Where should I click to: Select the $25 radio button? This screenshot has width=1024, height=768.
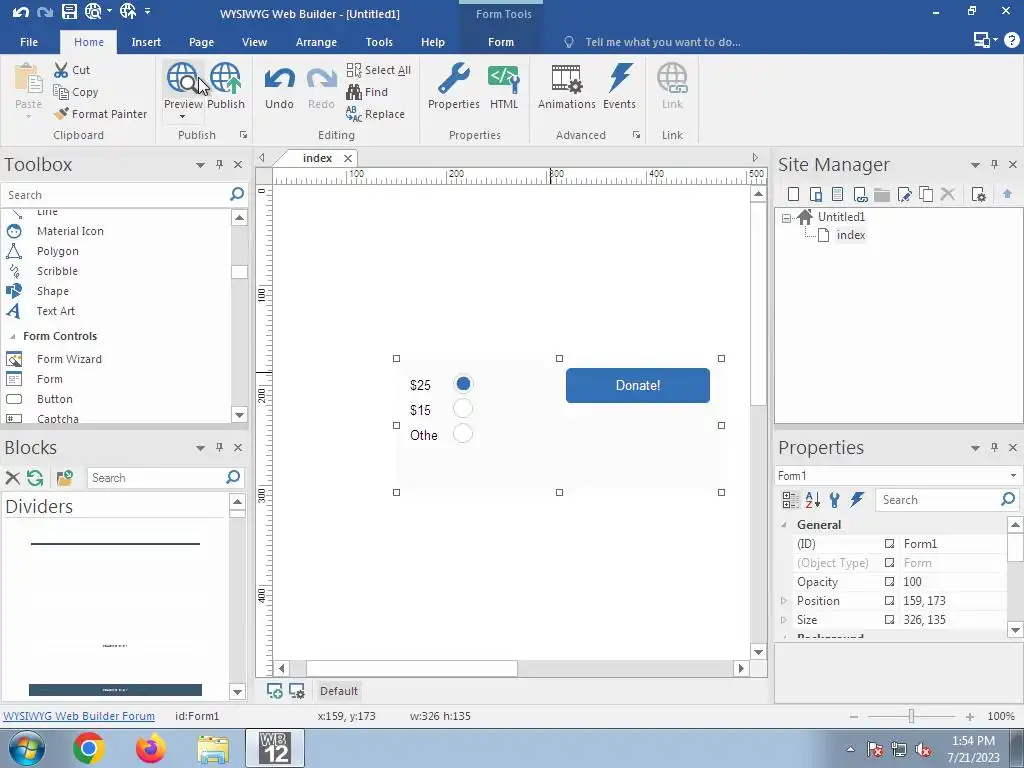coord(463,384)
